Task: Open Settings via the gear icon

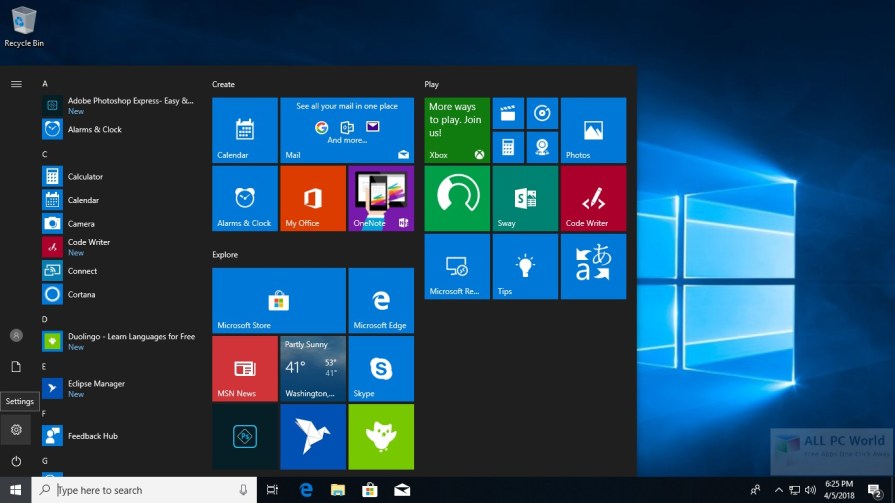Action: (x=16, y=429)
